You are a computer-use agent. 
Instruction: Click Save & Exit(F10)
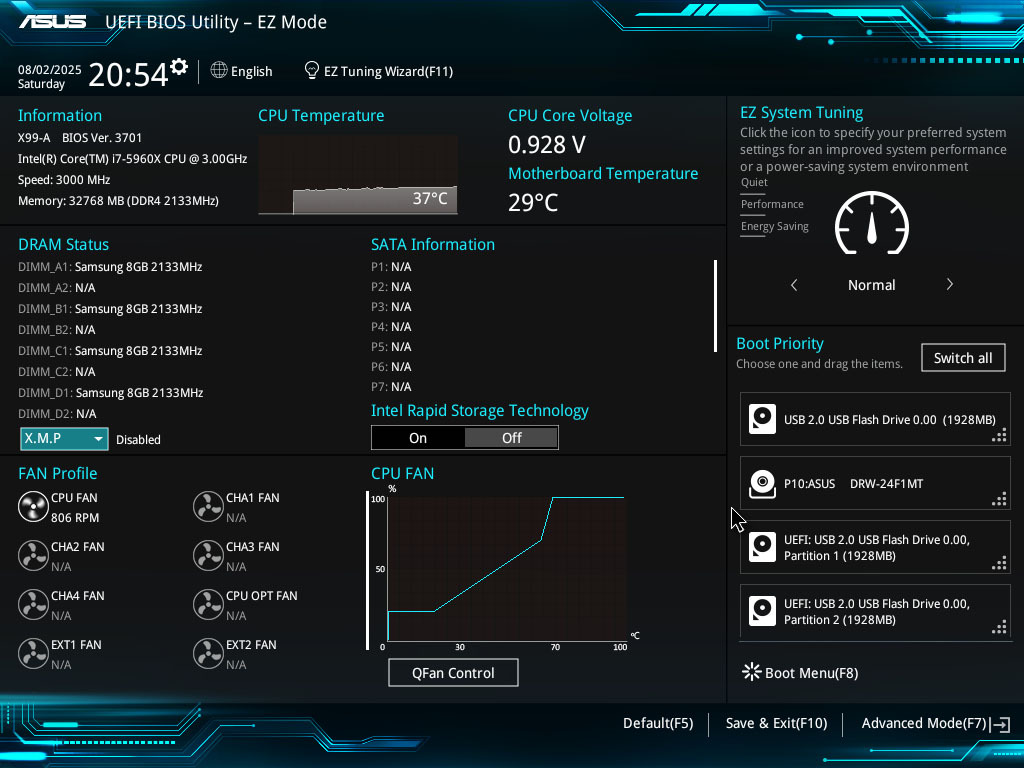[x=776, y=724]
